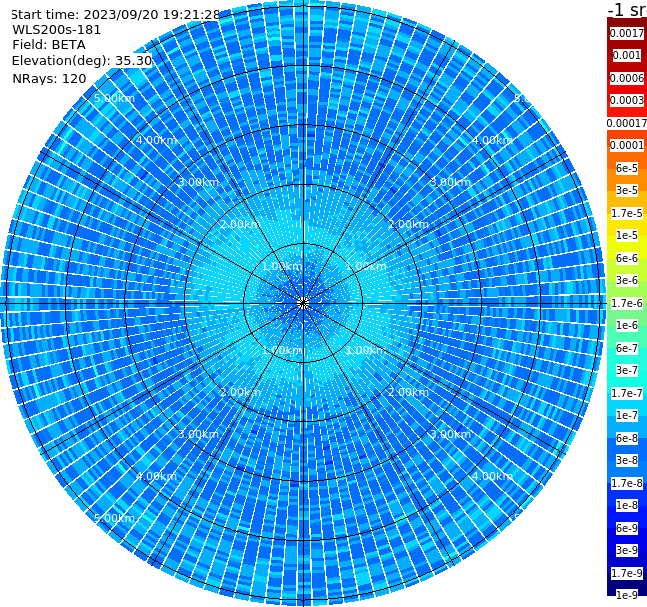The image size is (647, 607).
Task: Click the 1.7e-7 colorbar label
Action: [x=627, y=393]
